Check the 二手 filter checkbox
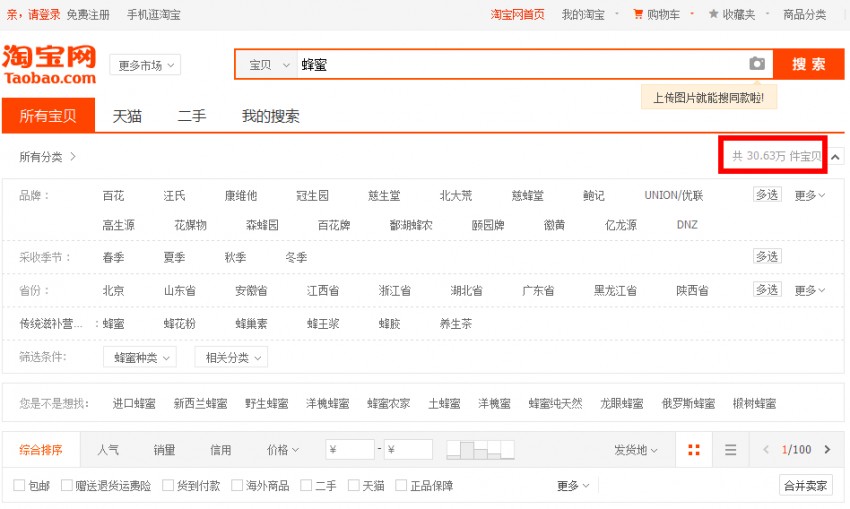The height and width of the screenshot is (509, 850). tap(306, 485)
